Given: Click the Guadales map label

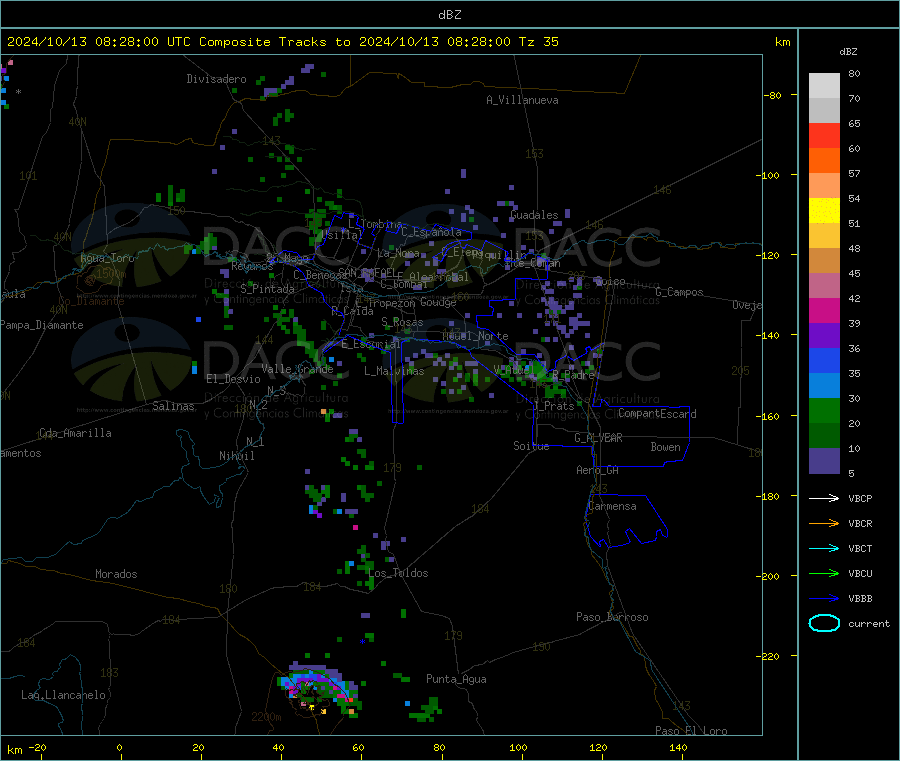Looking at the screenshot, I should 534,215.
